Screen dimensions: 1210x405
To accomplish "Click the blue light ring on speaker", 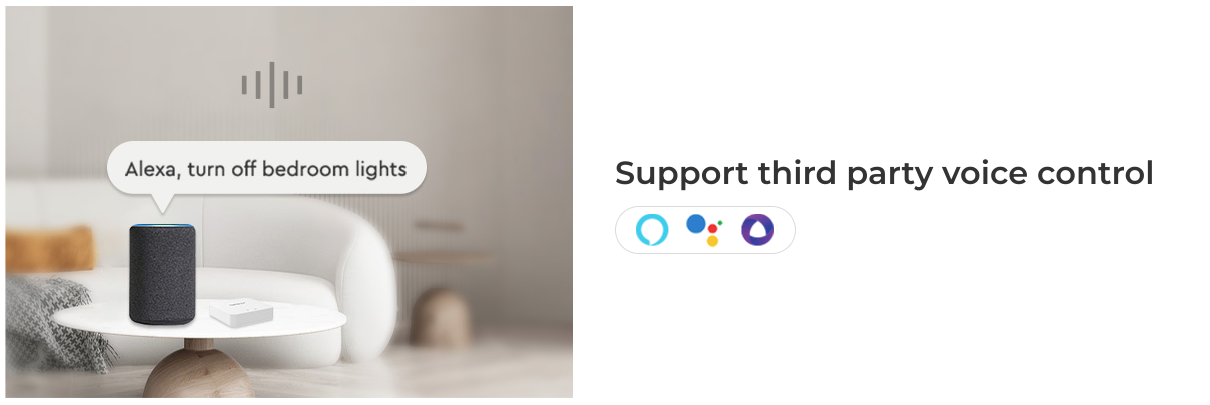I will (162, 226).
